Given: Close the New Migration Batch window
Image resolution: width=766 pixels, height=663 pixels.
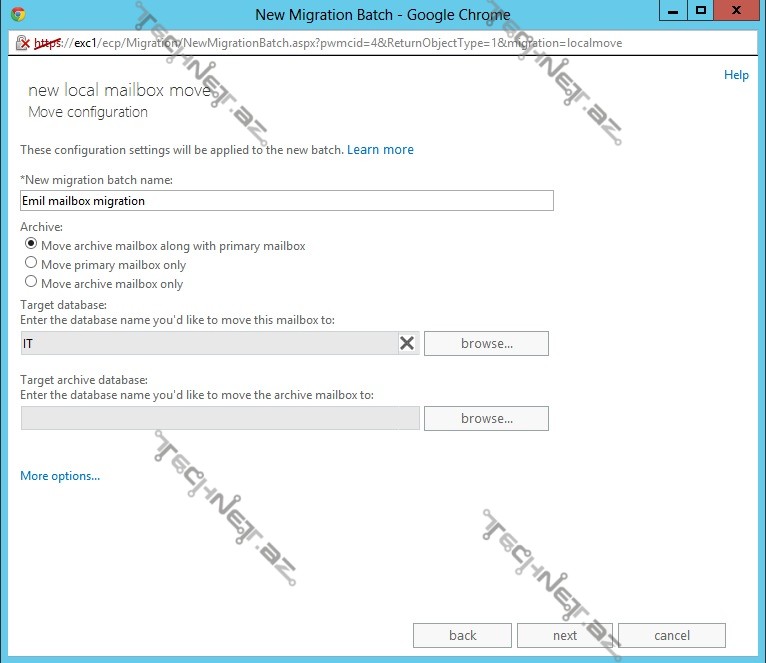Looking at the screenshot, I should [736, 10].
